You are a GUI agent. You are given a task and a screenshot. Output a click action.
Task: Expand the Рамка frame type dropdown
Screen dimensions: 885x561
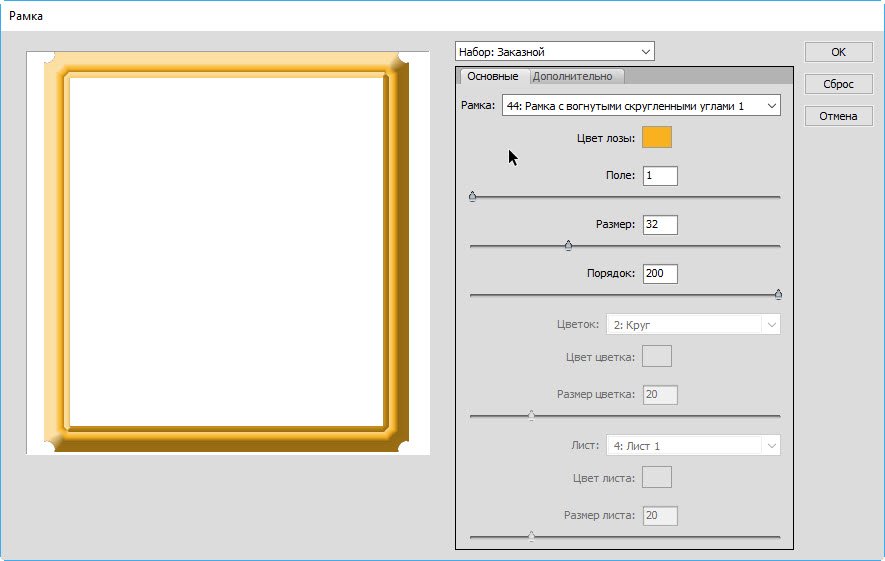(640, 106)
